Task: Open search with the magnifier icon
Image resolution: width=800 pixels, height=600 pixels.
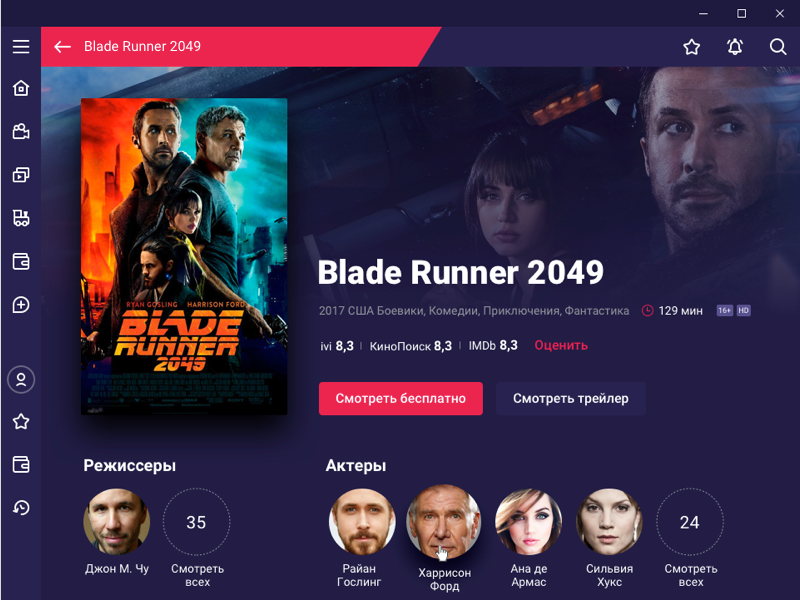Action: coord(778,47)
